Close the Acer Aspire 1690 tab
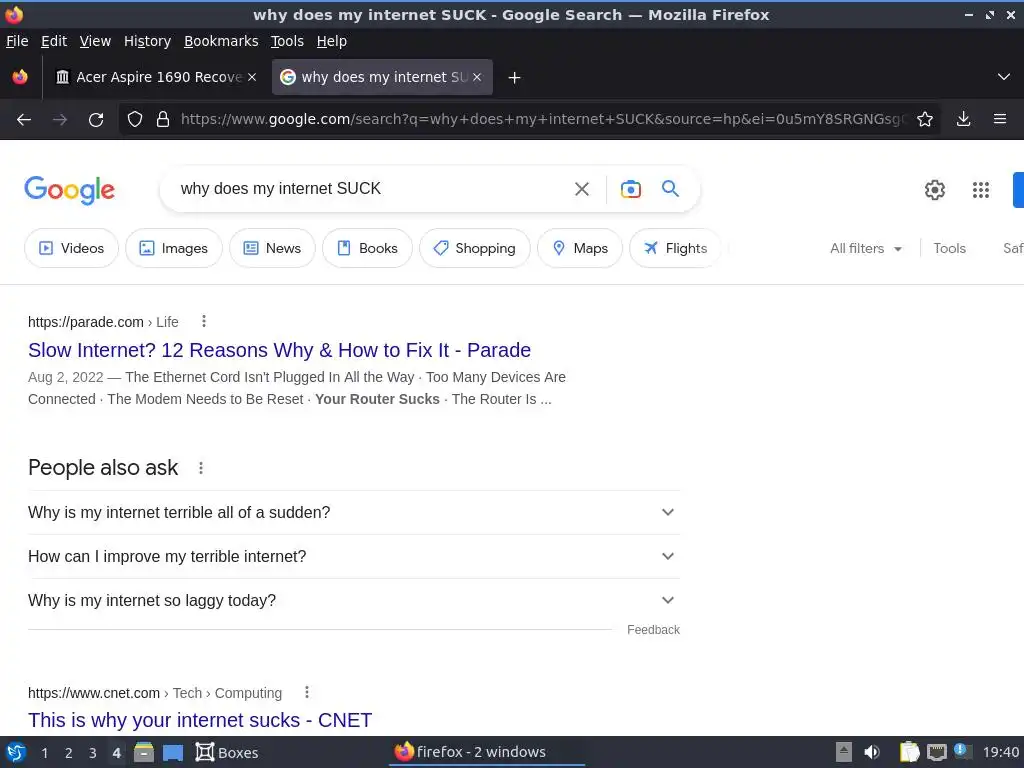 coord(252,77)
